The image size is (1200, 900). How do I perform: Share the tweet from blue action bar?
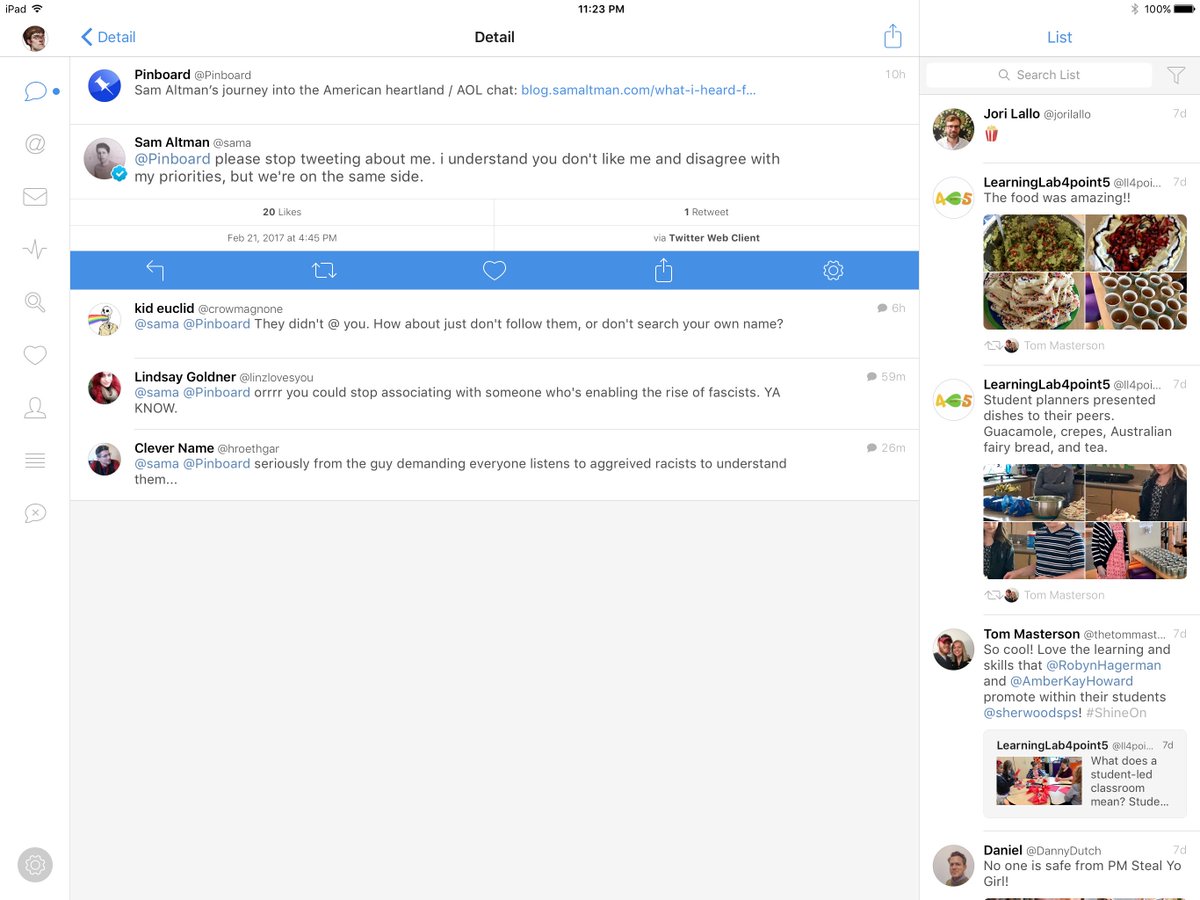664,270
